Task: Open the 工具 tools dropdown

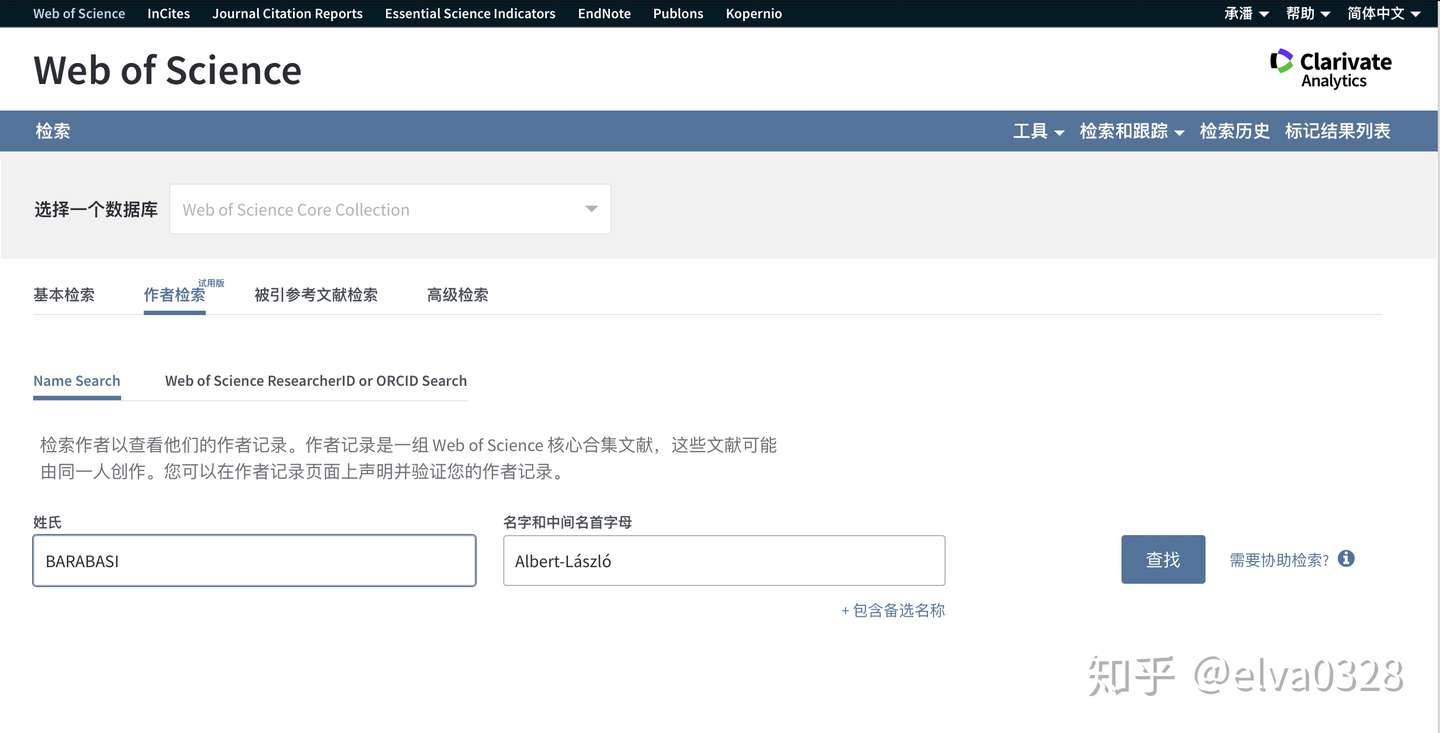Action: (1037, 130)
